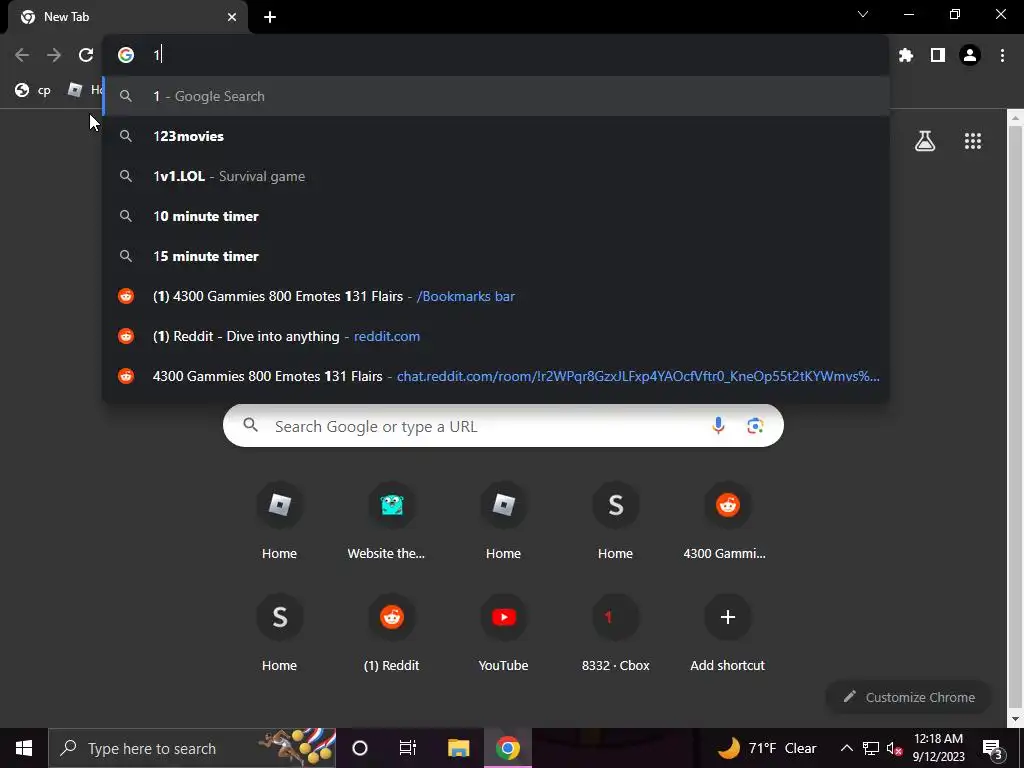Start voice search with the microphone
This screenshot has width=1024, height=768.
718,426
